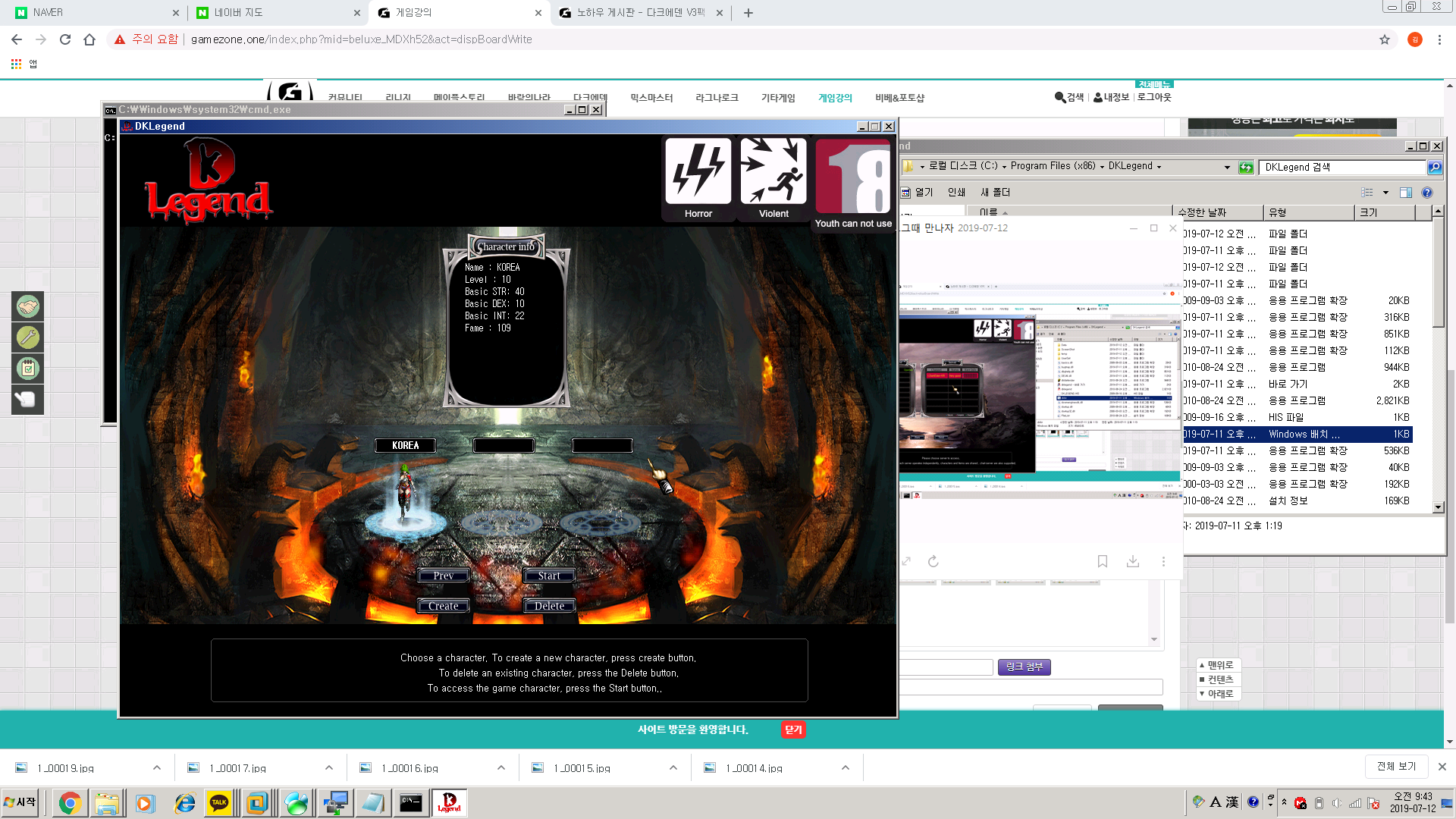Viewport: 1456px width, 819px height.
Task: Open the 게임강의 site menu item
Action: pos(835,98)
